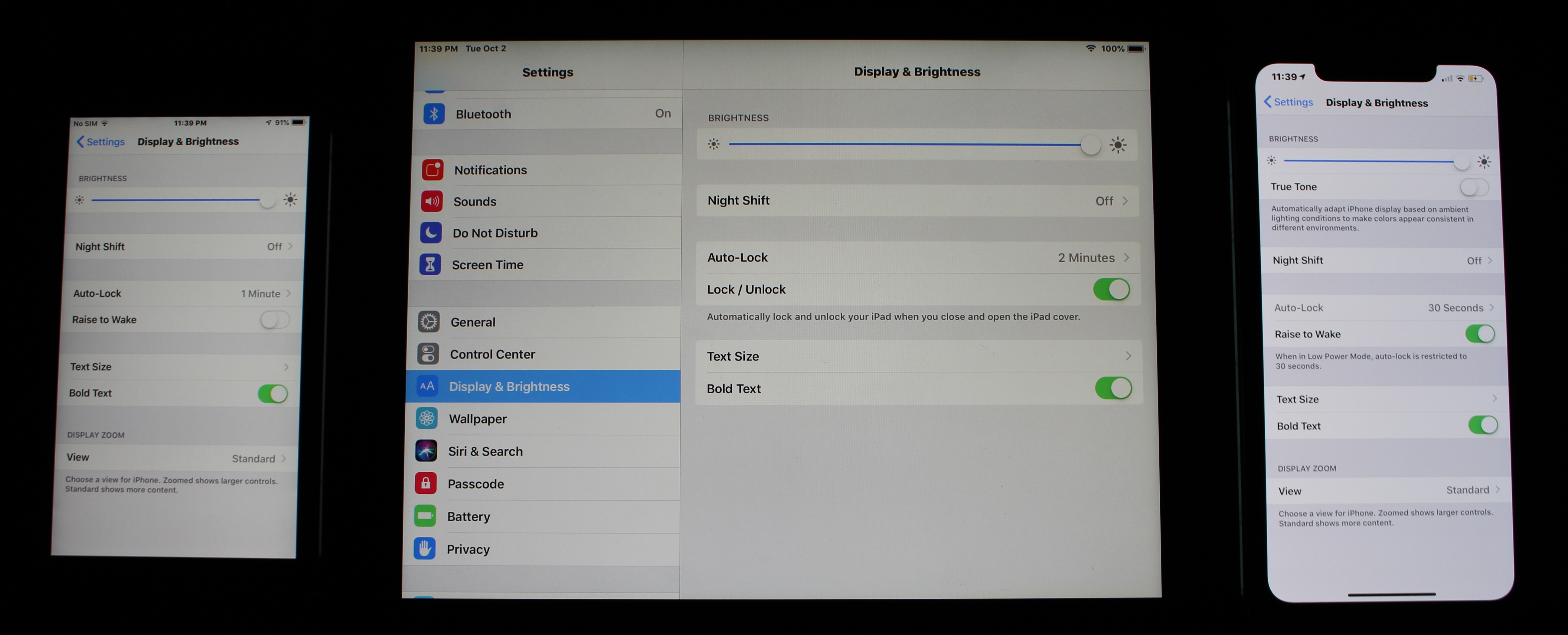Enable True Tone on the right iPhone
Image resolution: width=1568 pixels, height=635 pixels.
tap(1474, 187)
